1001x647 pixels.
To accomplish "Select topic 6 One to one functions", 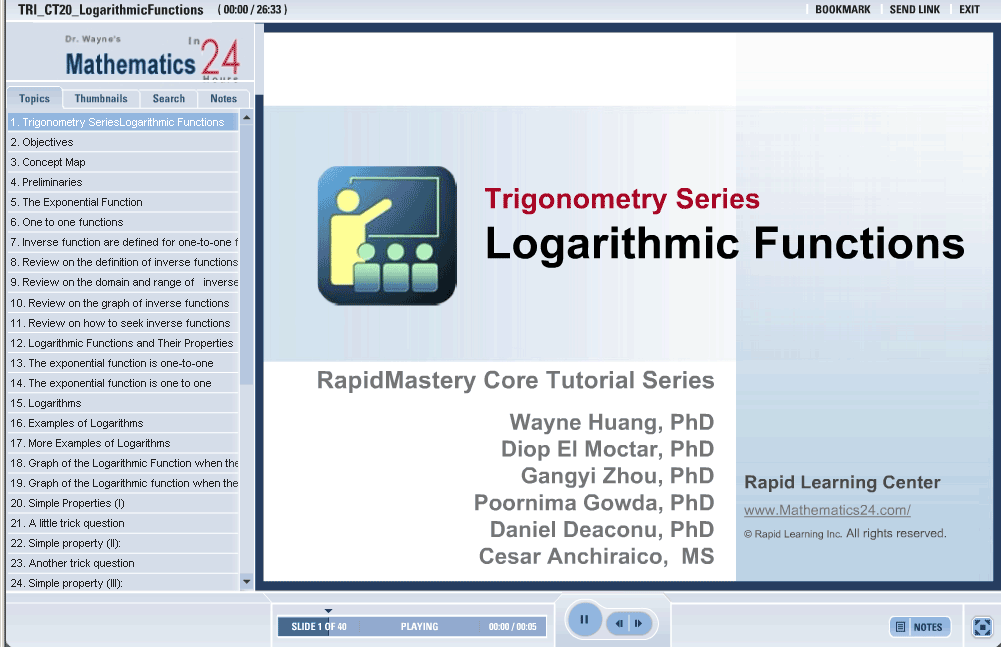I will coord(123,222).
